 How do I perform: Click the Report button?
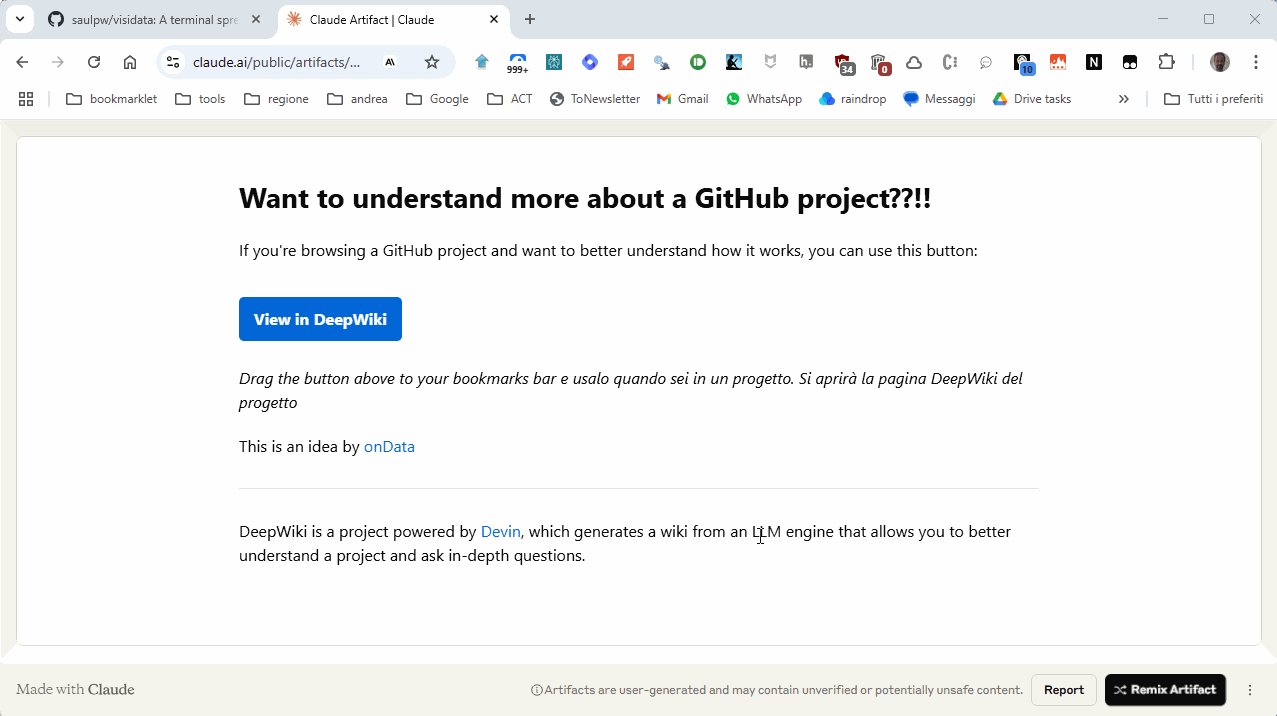(x=1063, y=690)
